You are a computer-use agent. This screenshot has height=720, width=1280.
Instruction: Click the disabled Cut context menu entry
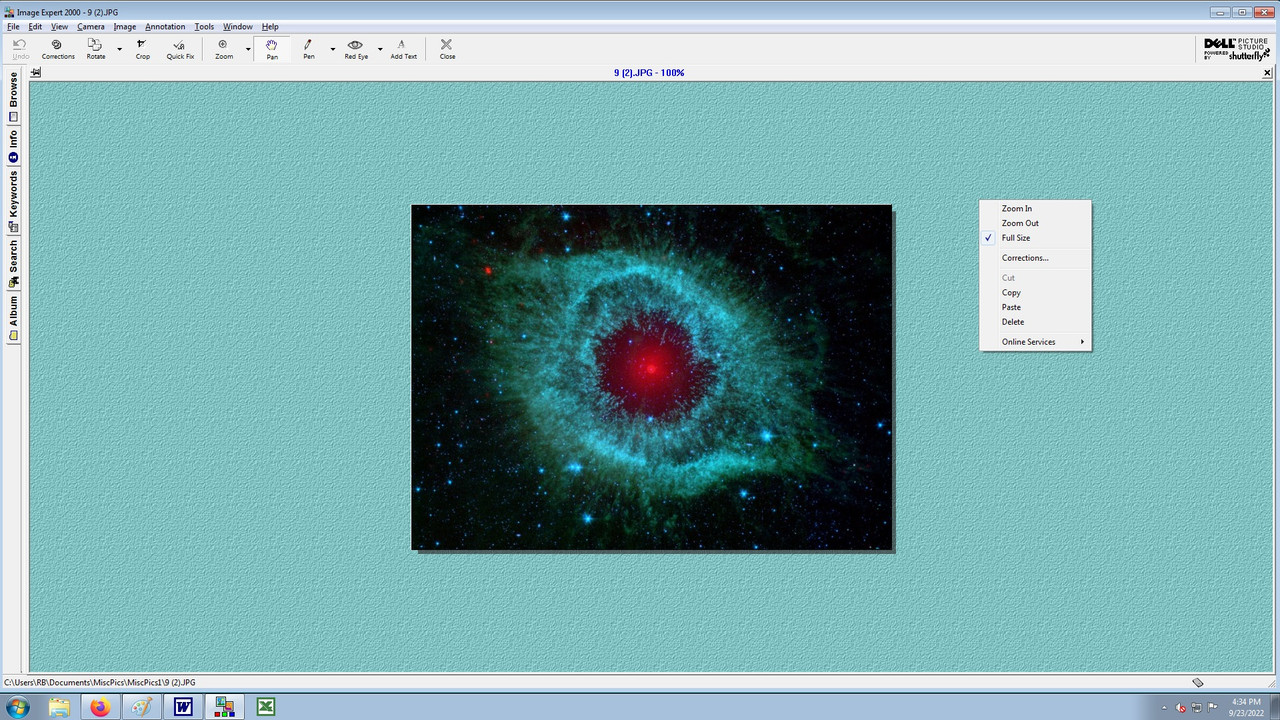coord(1035,278)
